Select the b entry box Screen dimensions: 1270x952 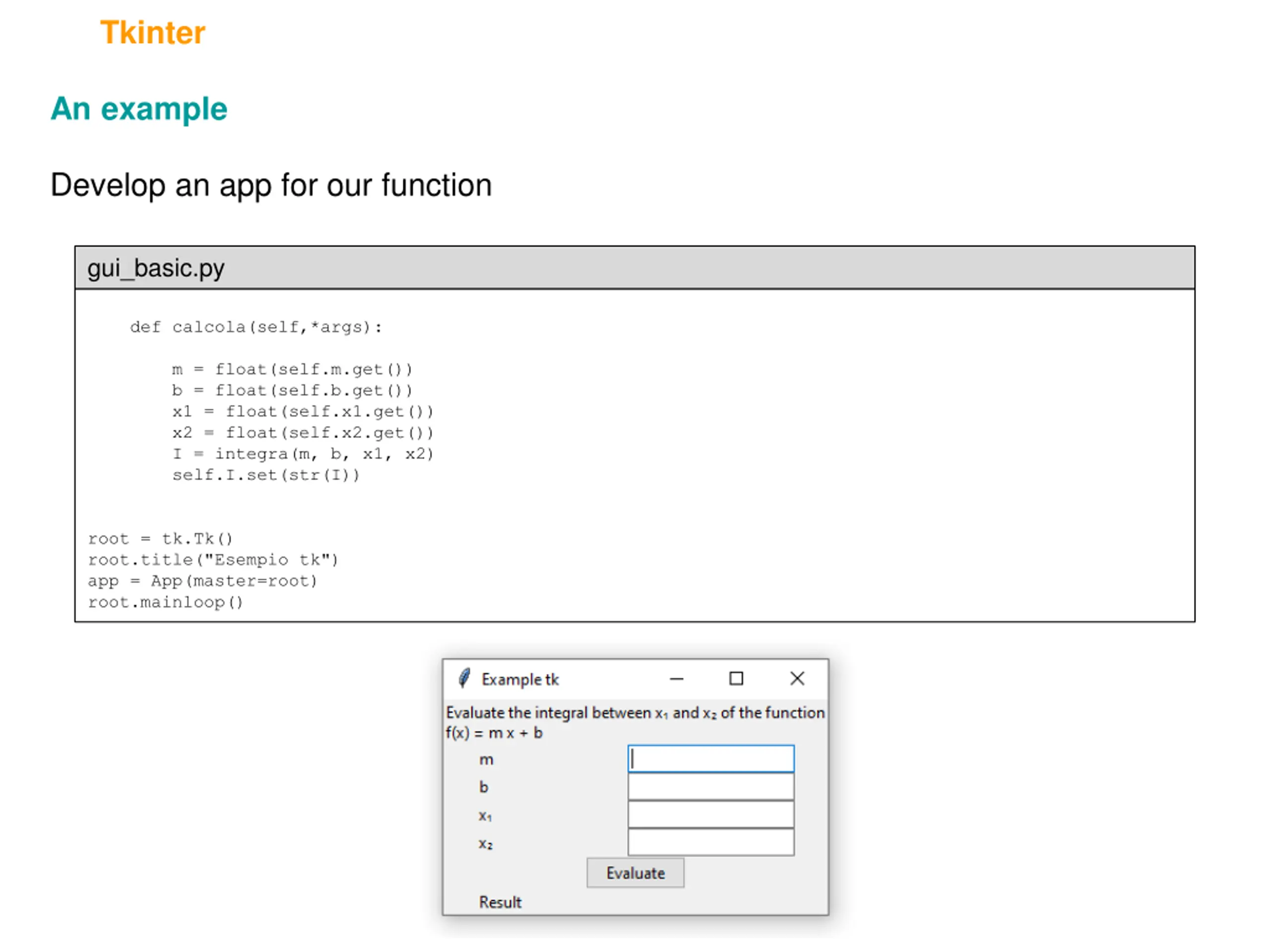click(711, 787)
